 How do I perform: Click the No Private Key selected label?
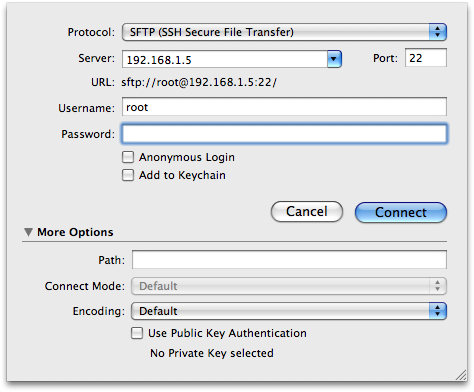pos(212,353)
